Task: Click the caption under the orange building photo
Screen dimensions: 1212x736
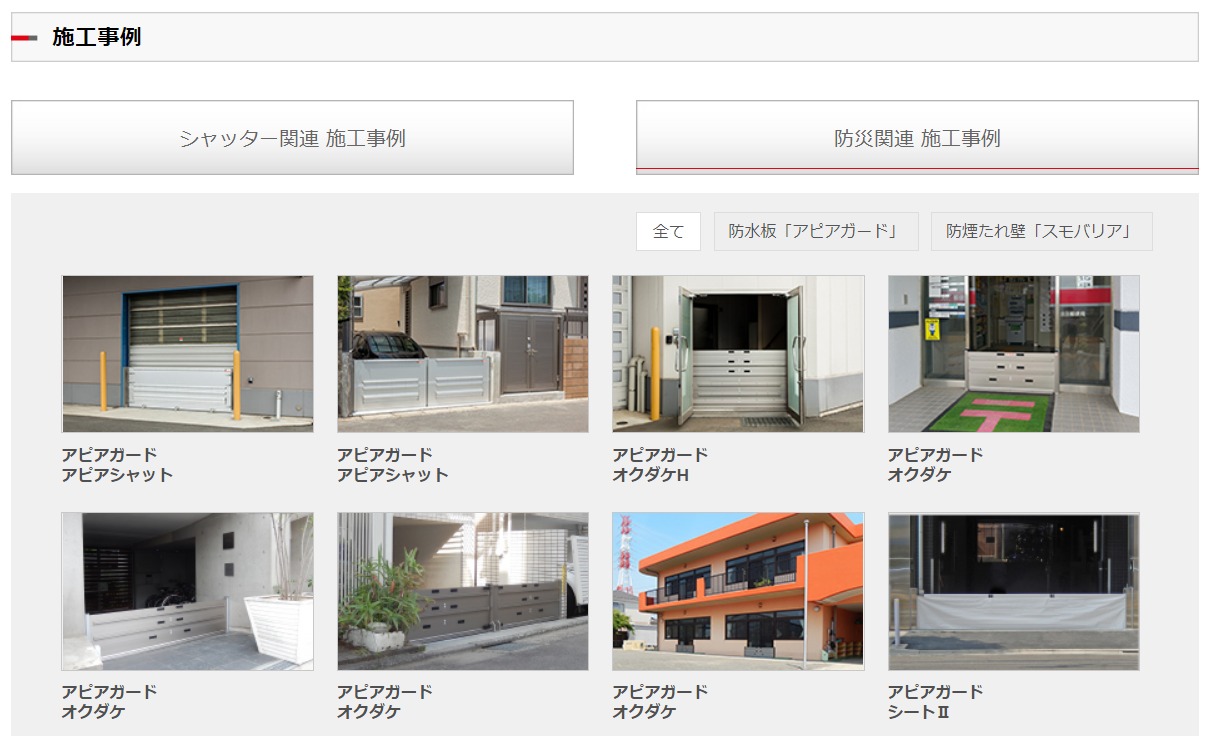Action: (660, 702)
